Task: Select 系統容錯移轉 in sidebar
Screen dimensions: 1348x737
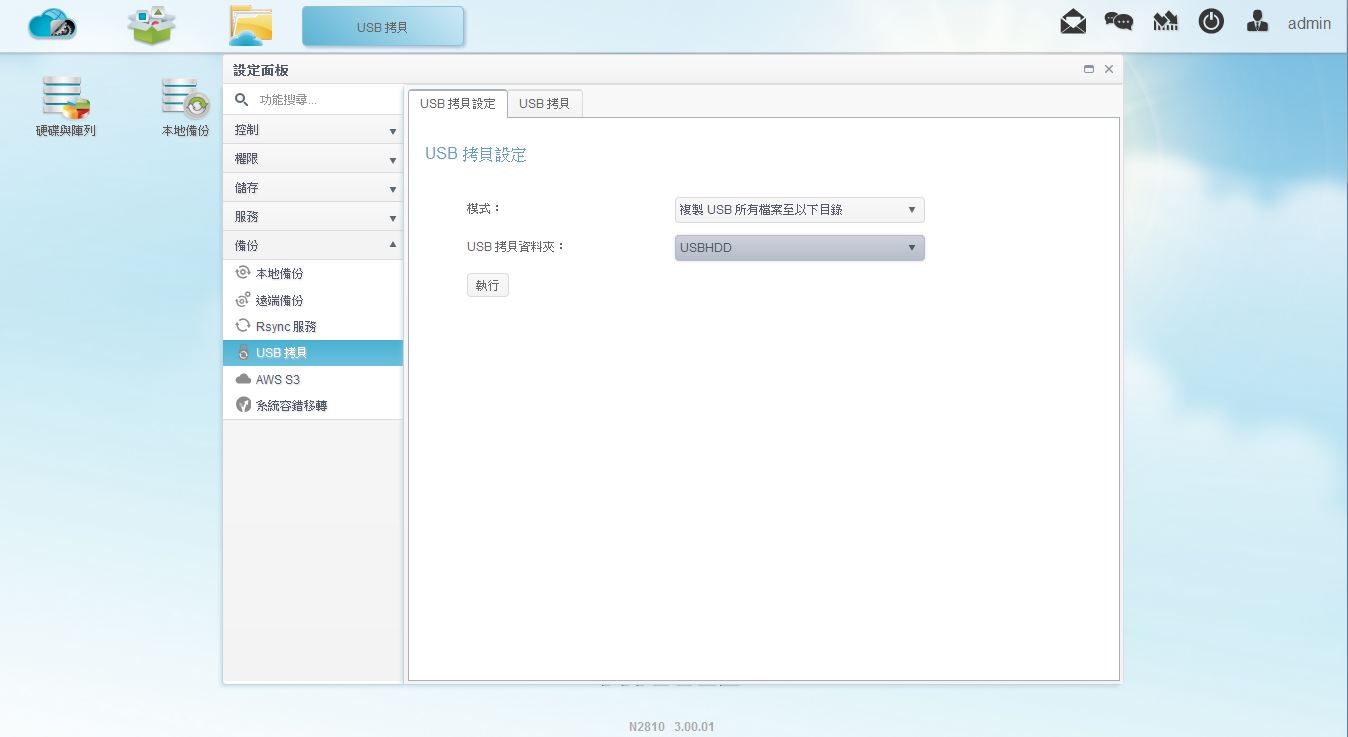Action: coord(313,406)
